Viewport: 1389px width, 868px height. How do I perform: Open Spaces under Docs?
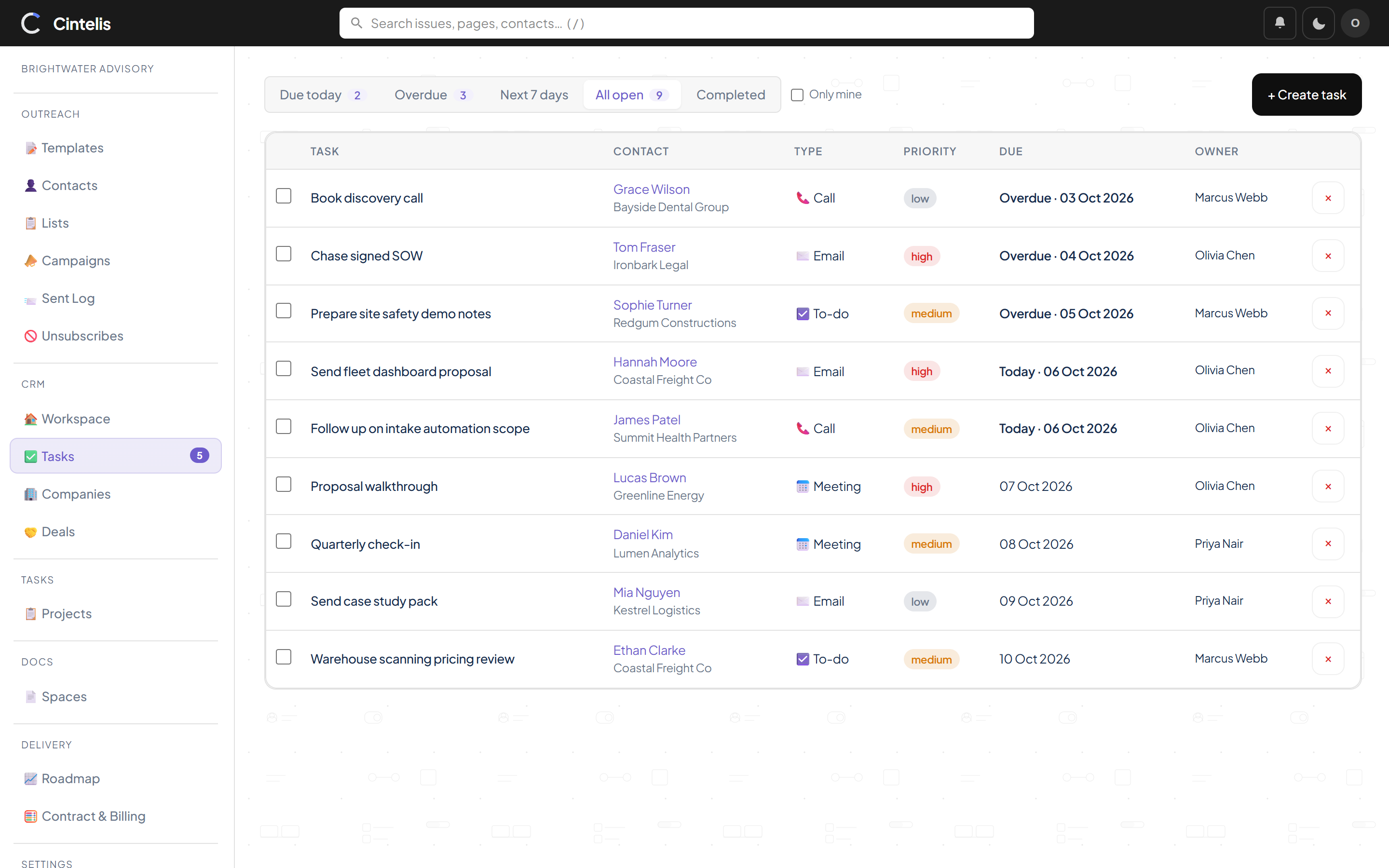pyautogui.click(x=115, y=696)
